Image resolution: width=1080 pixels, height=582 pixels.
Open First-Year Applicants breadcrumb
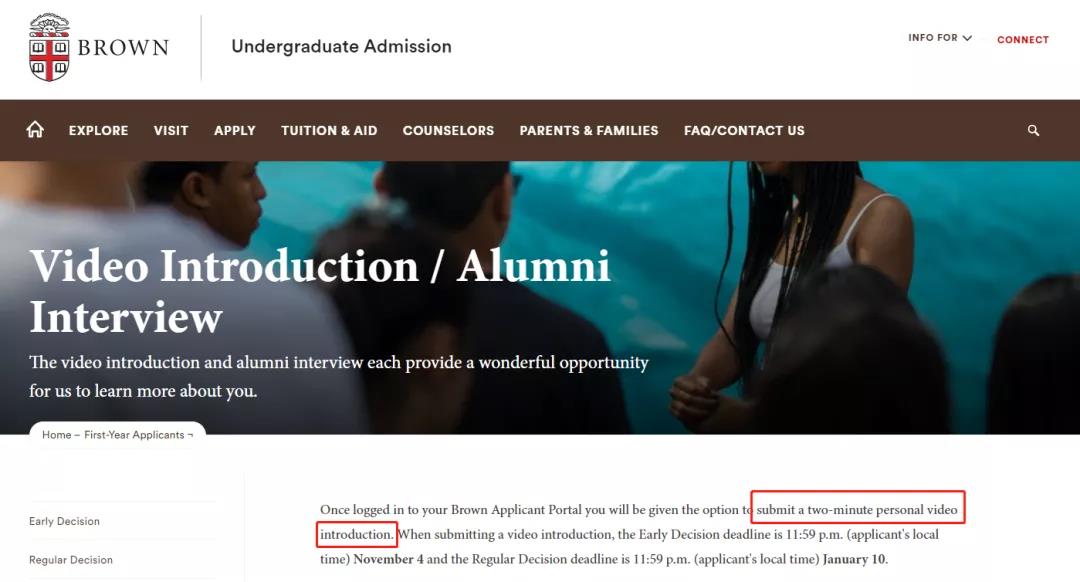(x=134, y=435)
